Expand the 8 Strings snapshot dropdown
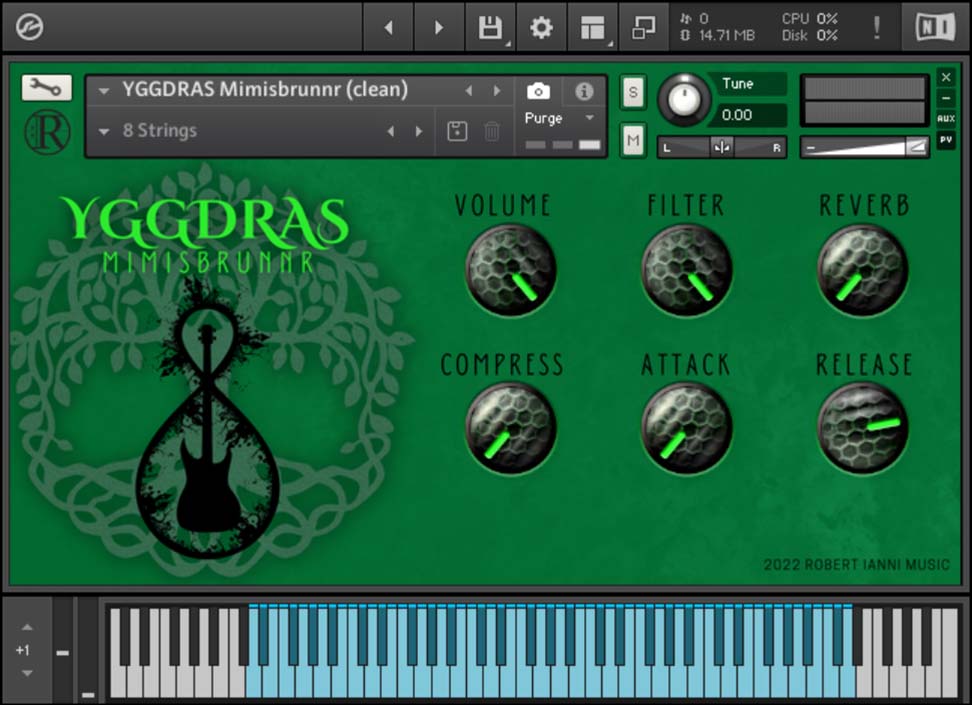 point(104,131)
